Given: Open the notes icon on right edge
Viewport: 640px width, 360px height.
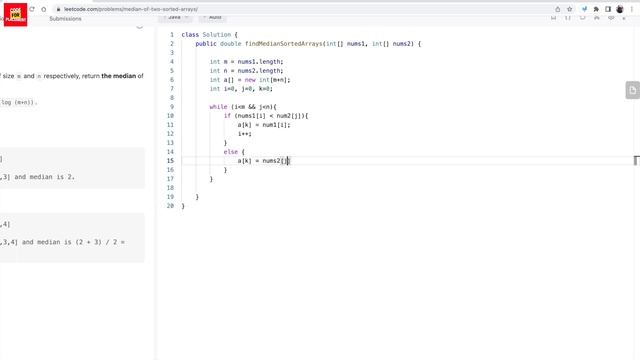Looking at the screenshot, I should 633,90.
